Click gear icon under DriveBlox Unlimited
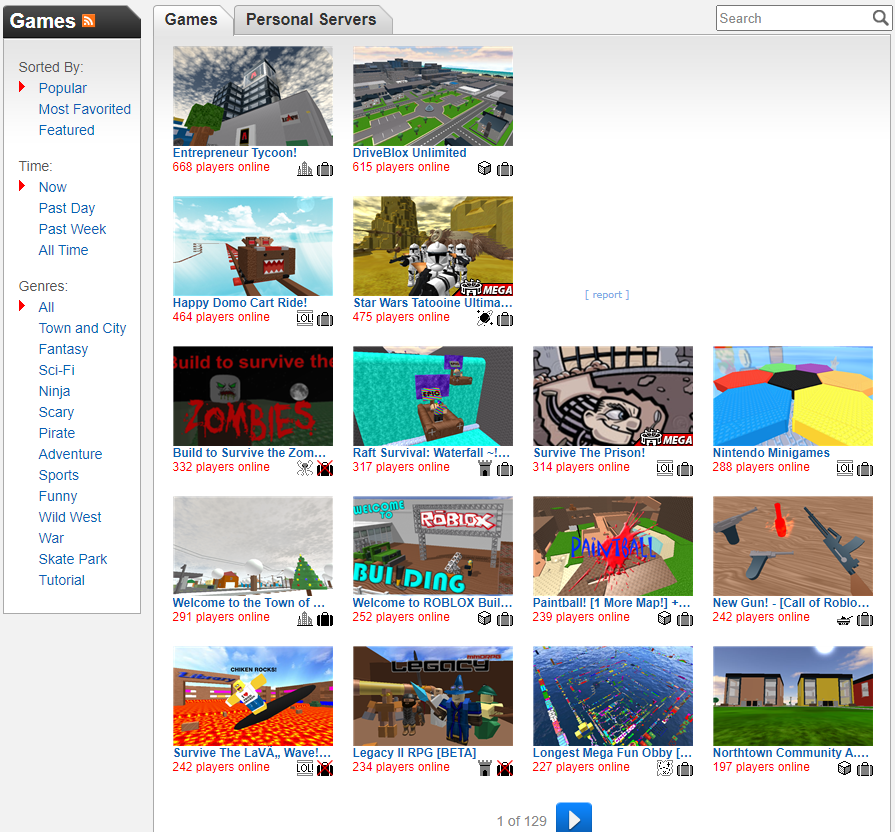This screenshot has width=895, height=832. [505, 169]
